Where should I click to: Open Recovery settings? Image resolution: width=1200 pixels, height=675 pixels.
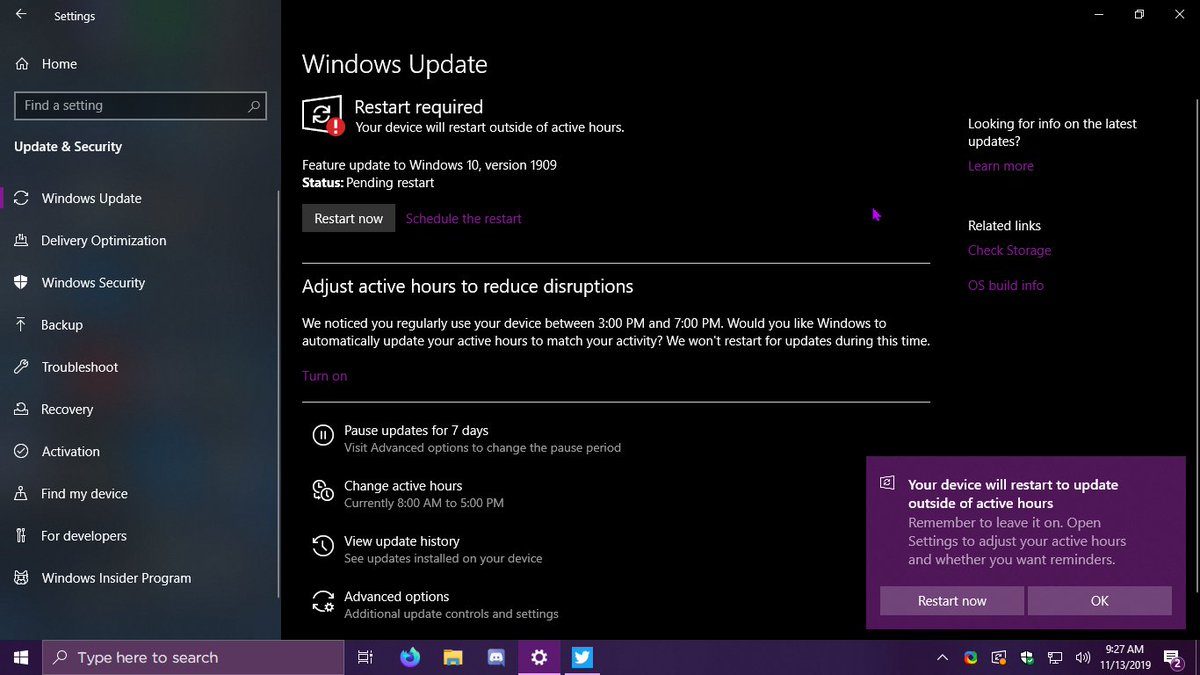click(67, 409)
